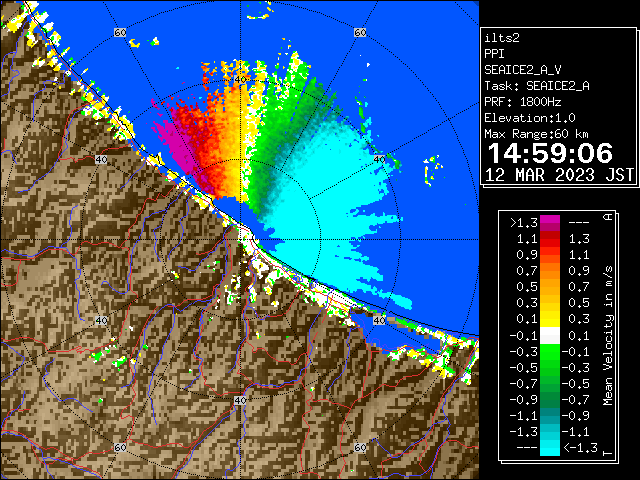Click the 40 ring label over orange echo
The image size is (640, 480).
(240, 80)
